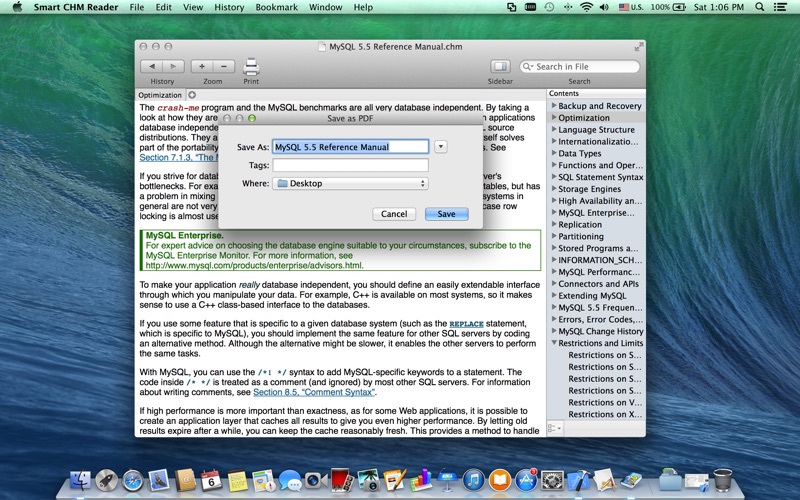This screenshot has height=500, width=800.
Task: Go forward using the History forward arrow
Action: [x=173, y=66]
